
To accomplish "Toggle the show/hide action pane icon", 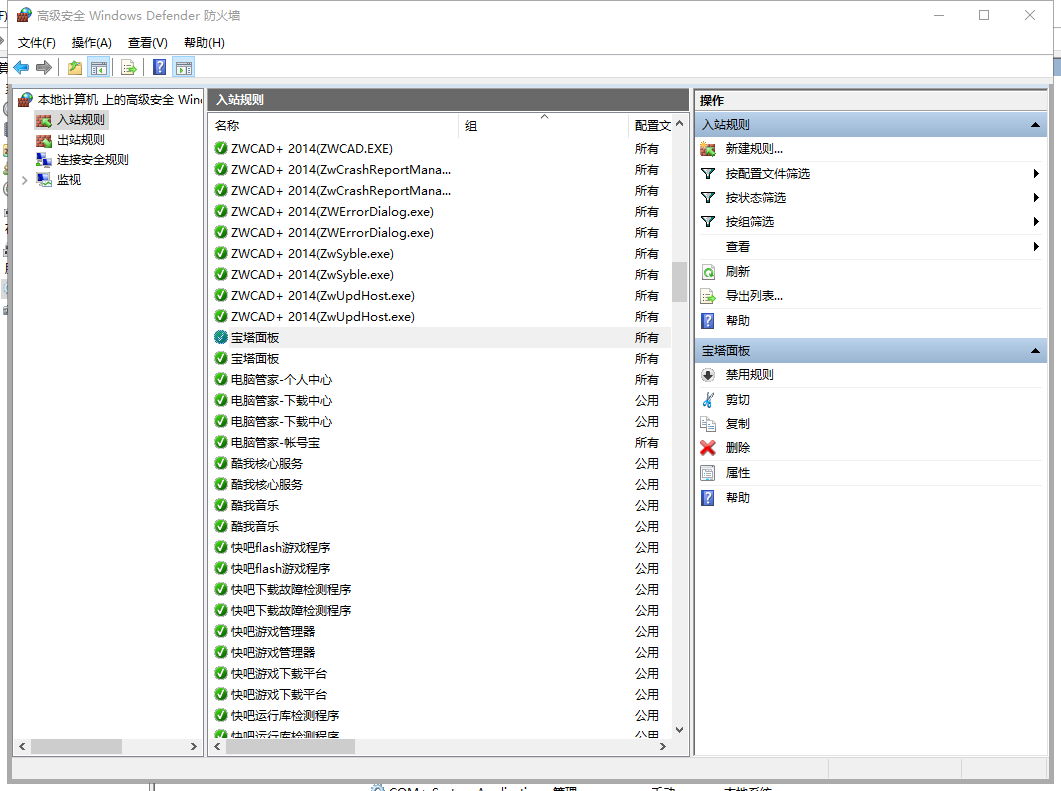I will click(184, 67).
